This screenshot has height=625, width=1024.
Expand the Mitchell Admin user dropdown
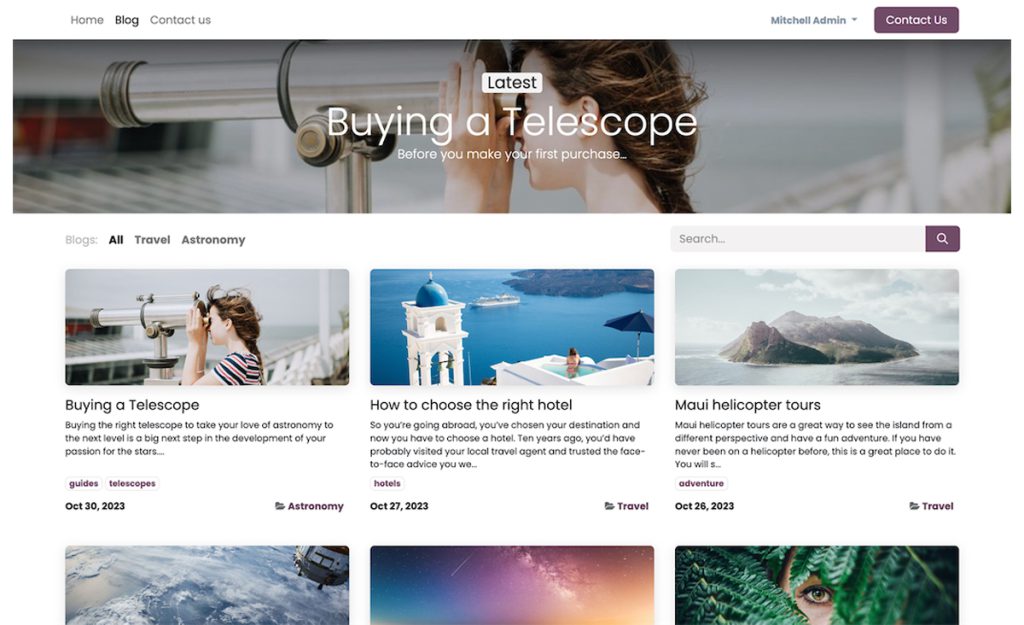814,20
